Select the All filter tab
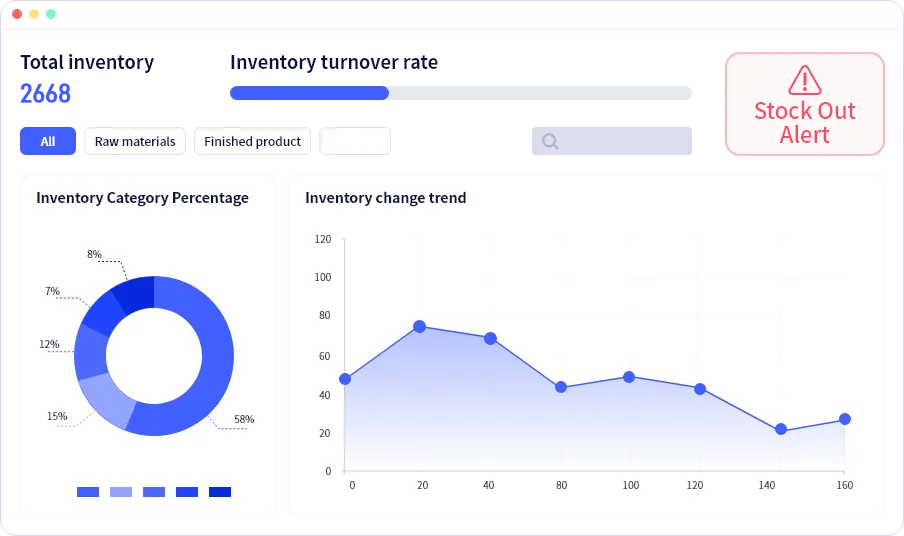Screen dimensions: 904x536 (x=48, y=141)
